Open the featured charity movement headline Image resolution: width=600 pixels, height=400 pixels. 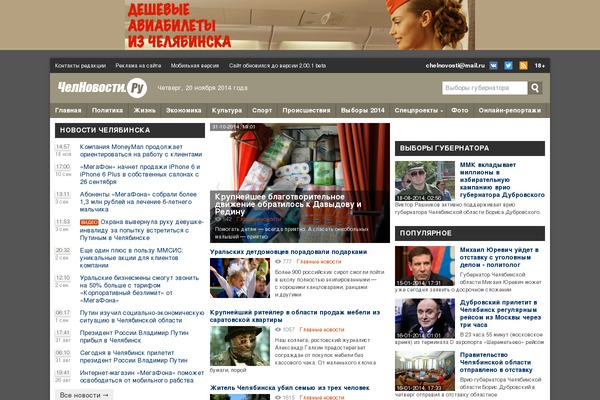click(x=288, y=204)
